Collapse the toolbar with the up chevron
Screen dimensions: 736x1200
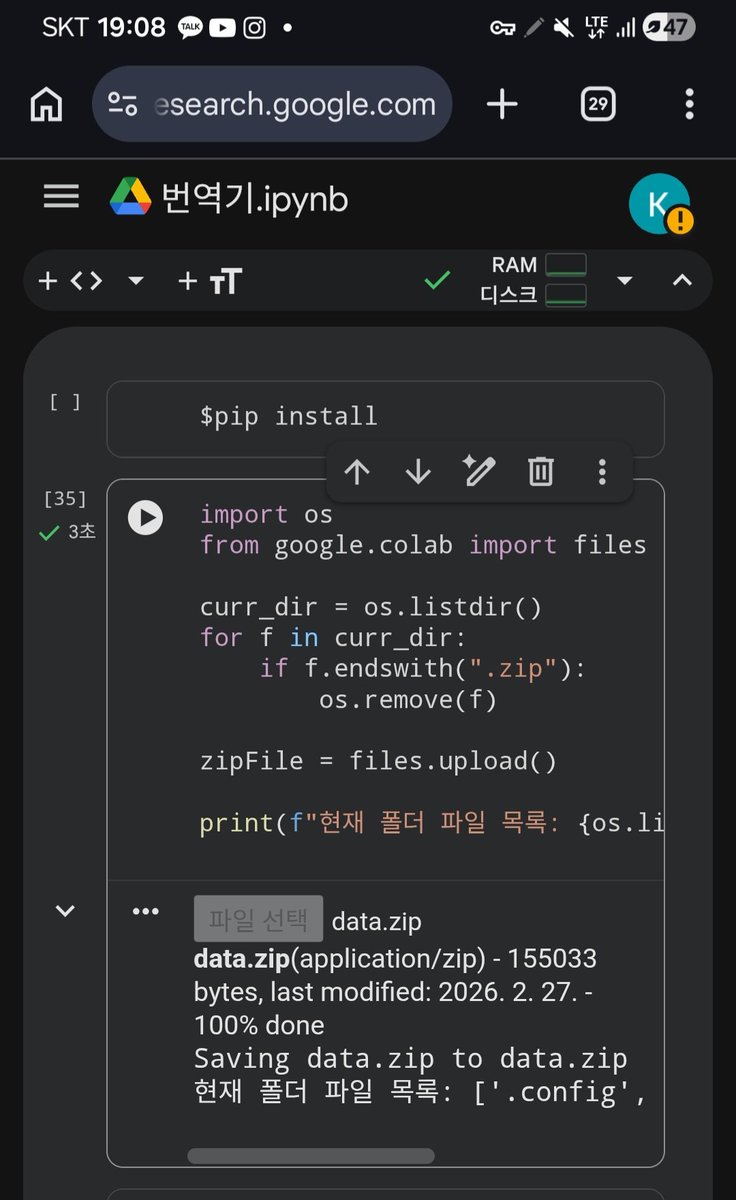point(682,281)
